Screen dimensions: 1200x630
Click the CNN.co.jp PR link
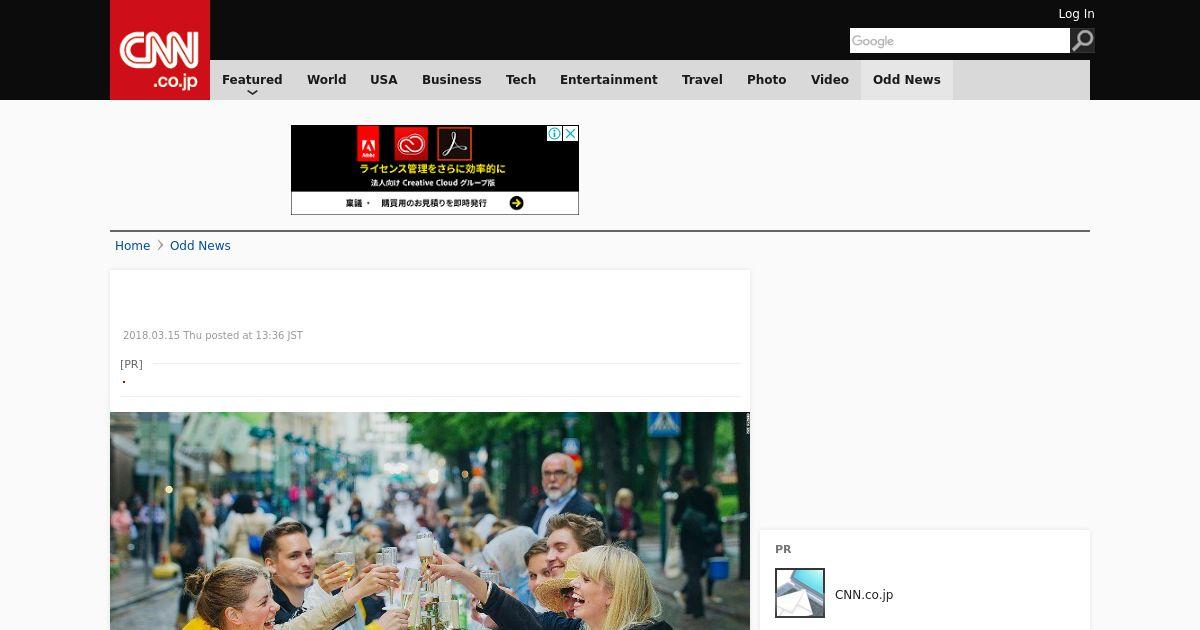864,595
